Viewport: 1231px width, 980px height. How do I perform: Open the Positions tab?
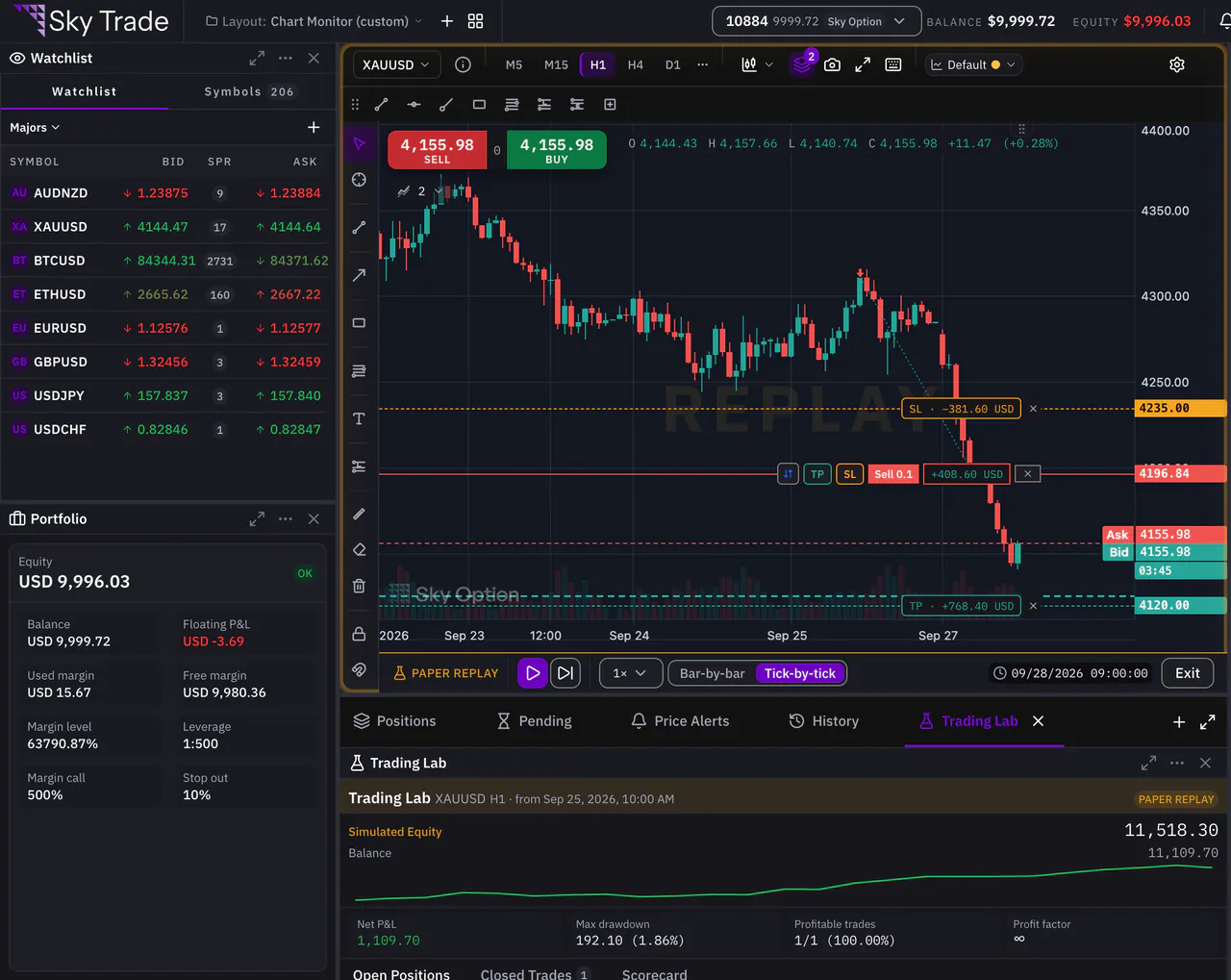coord(395,721)
